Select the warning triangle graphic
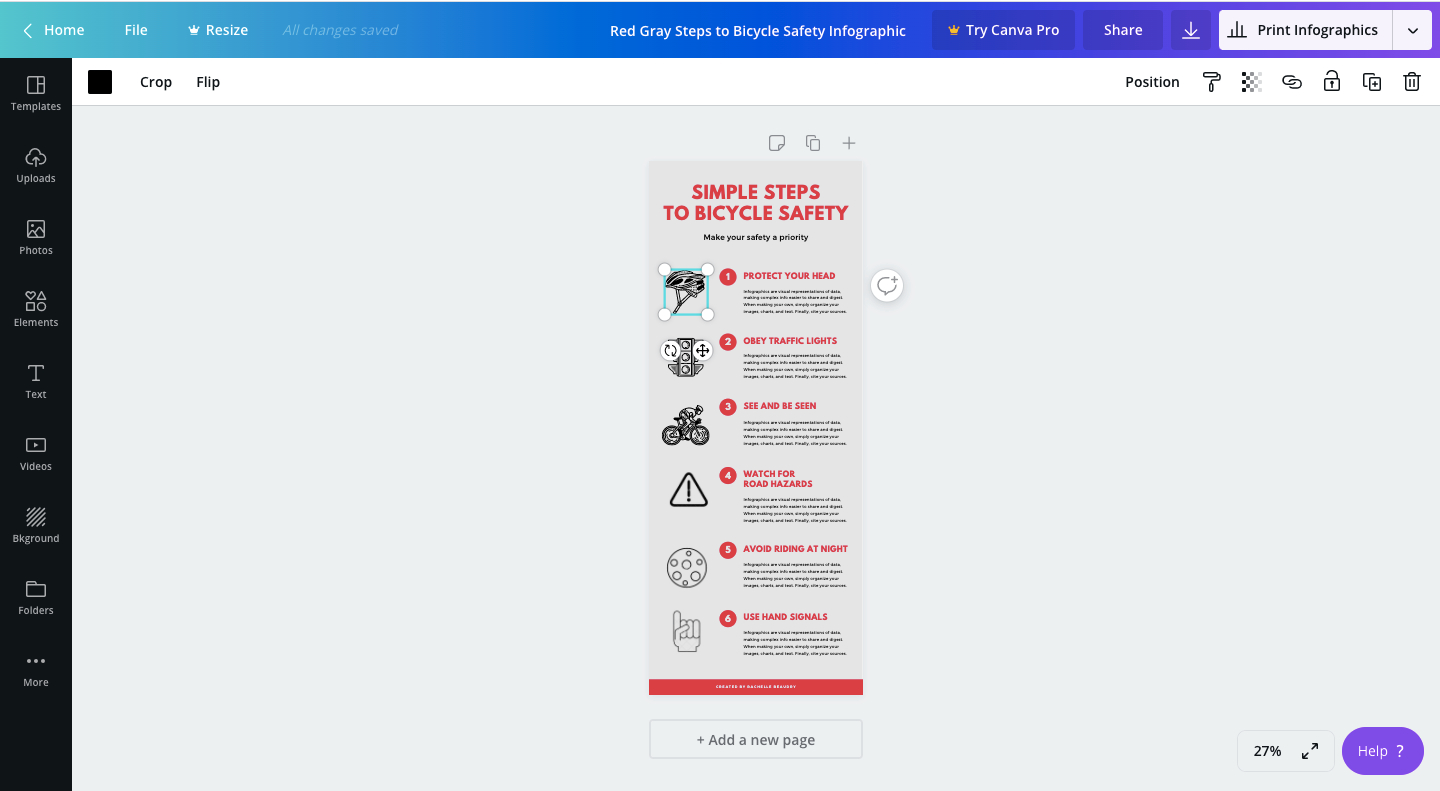 (688, 489)
